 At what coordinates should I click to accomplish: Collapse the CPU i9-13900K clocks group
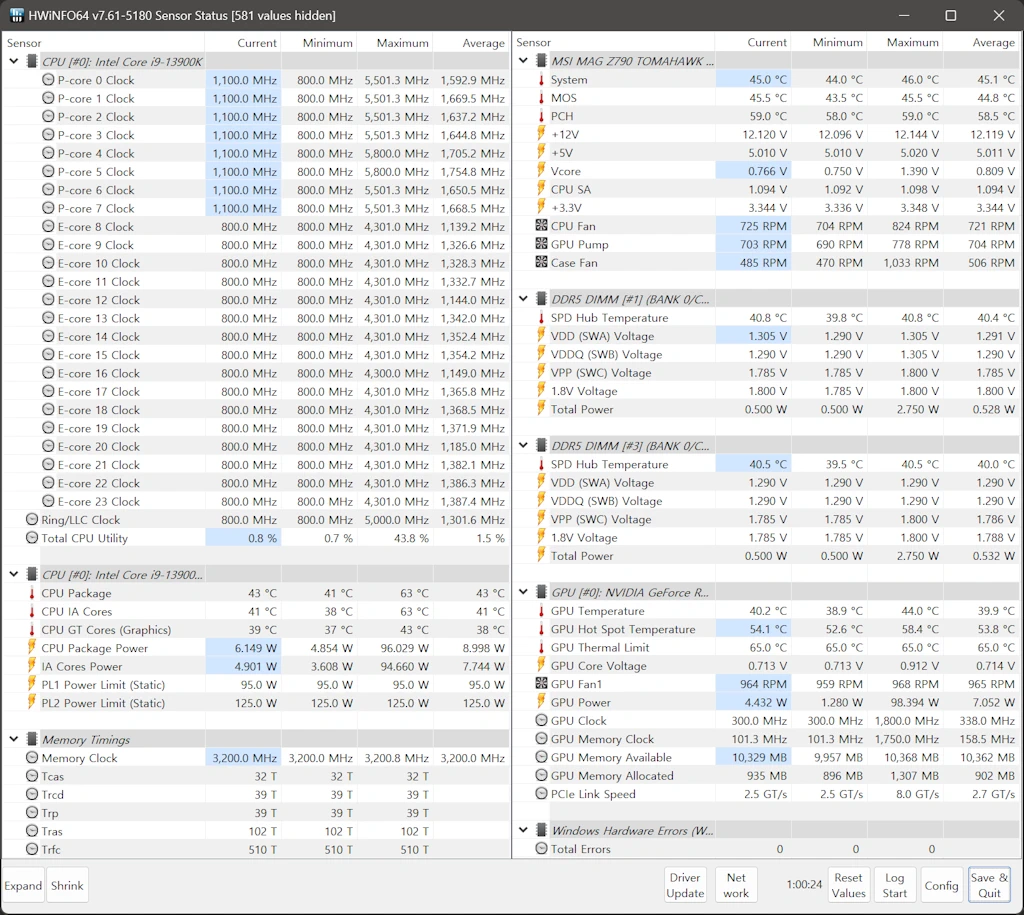pos(14,61)
